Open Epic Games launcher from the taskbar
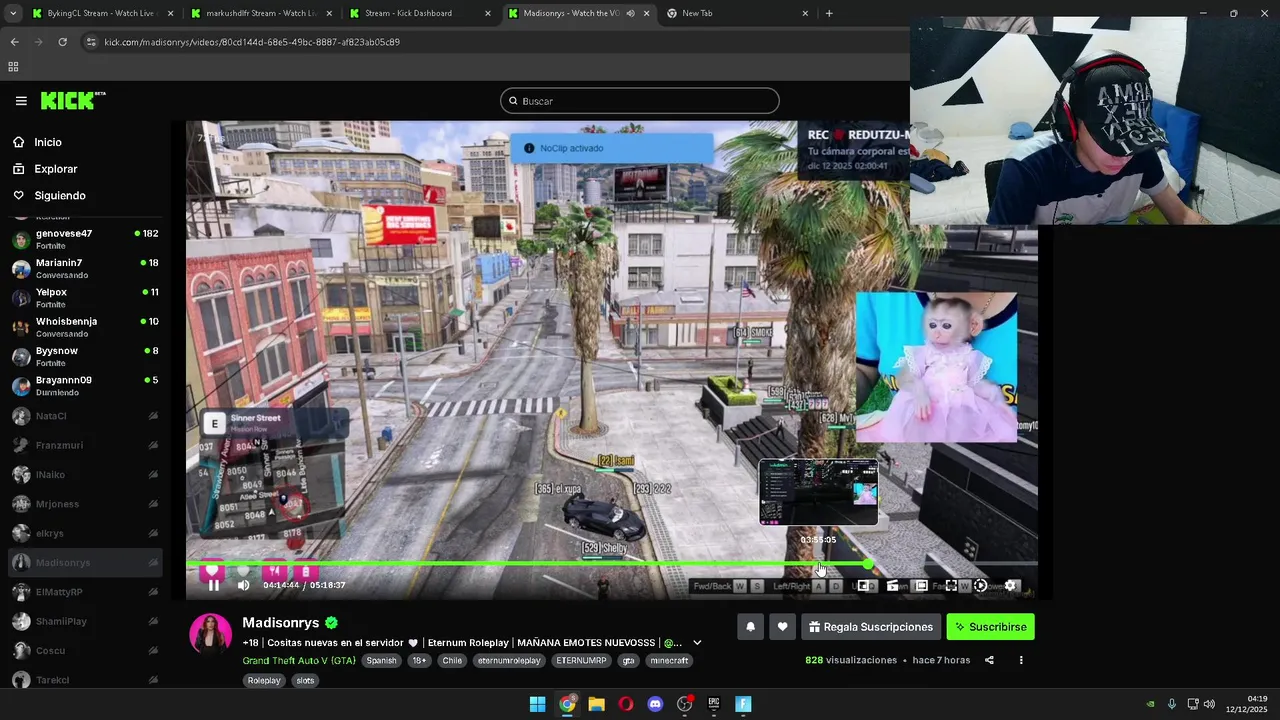Screen dimensions: 1280x720 tap(714, 704)
